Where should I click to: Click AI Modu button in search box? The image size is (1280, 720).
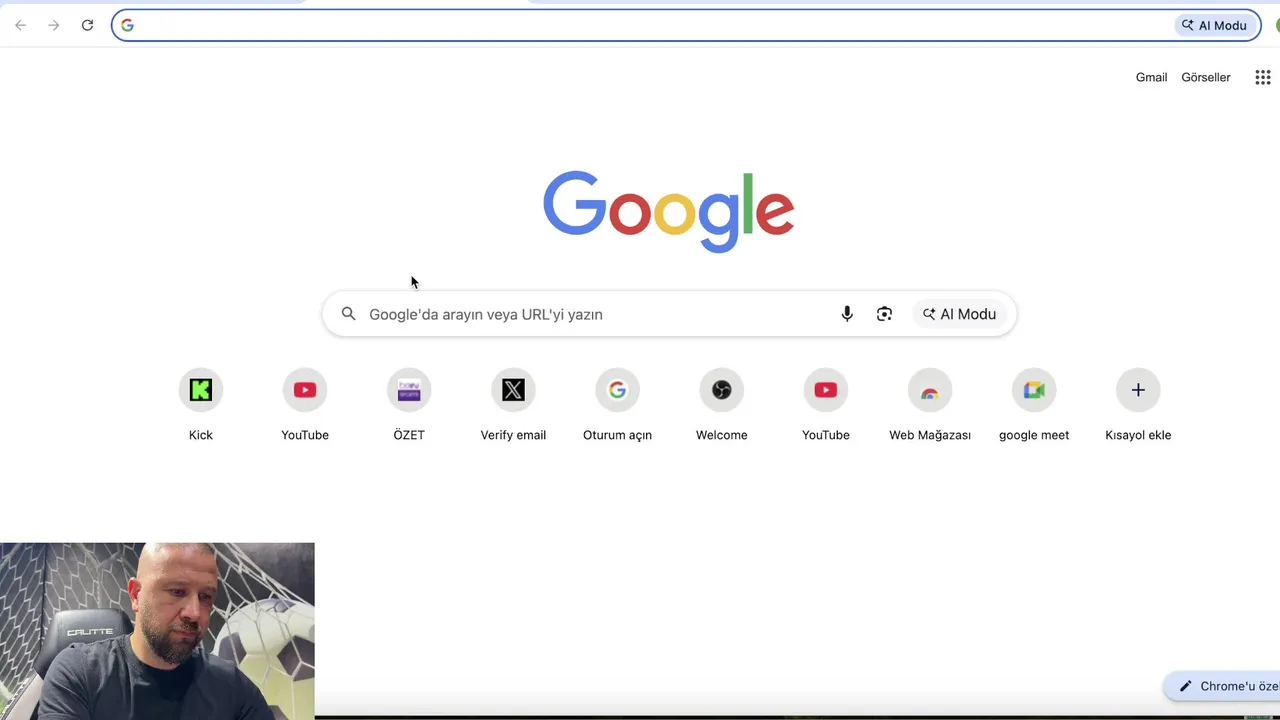pos(959,314)
